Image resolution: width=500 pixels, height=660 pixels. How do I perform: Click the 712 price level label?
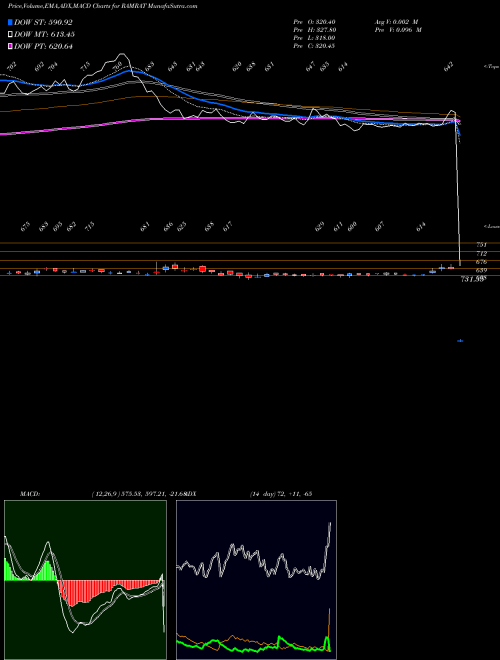[x=481, y=253]
